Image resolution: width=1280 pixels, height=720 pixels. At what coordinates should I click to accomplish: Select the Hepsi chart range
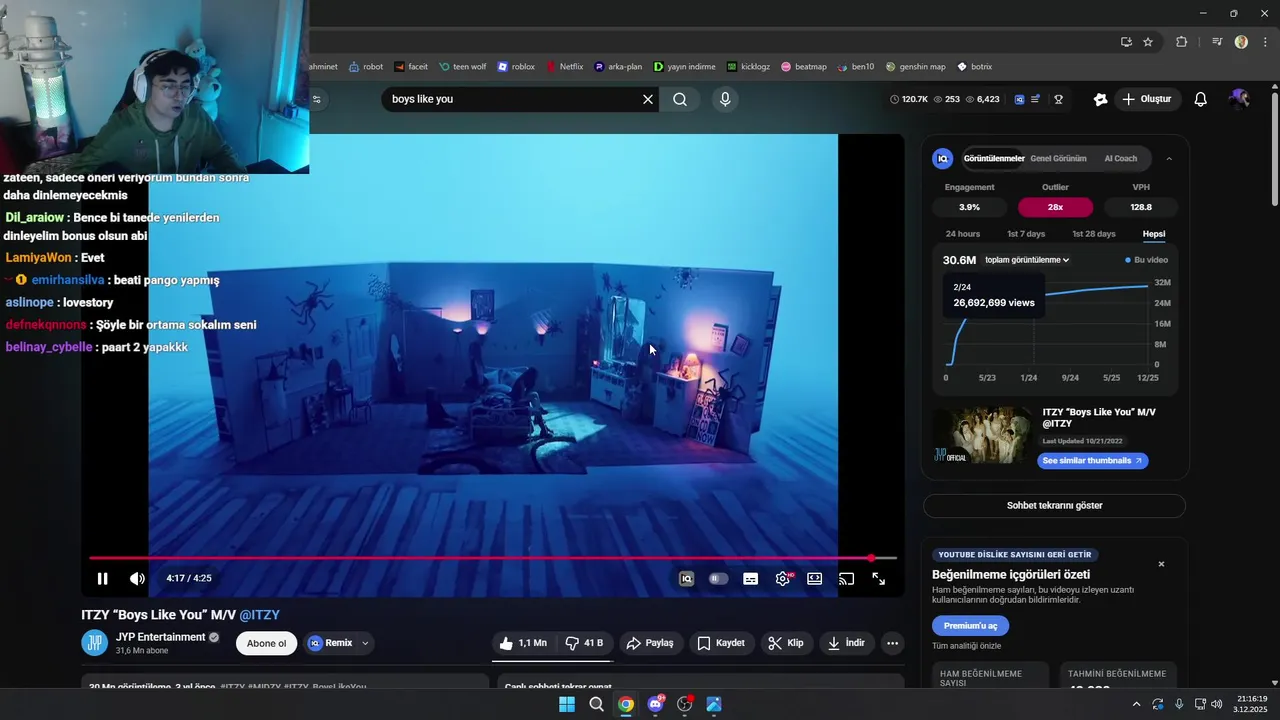1154,234
